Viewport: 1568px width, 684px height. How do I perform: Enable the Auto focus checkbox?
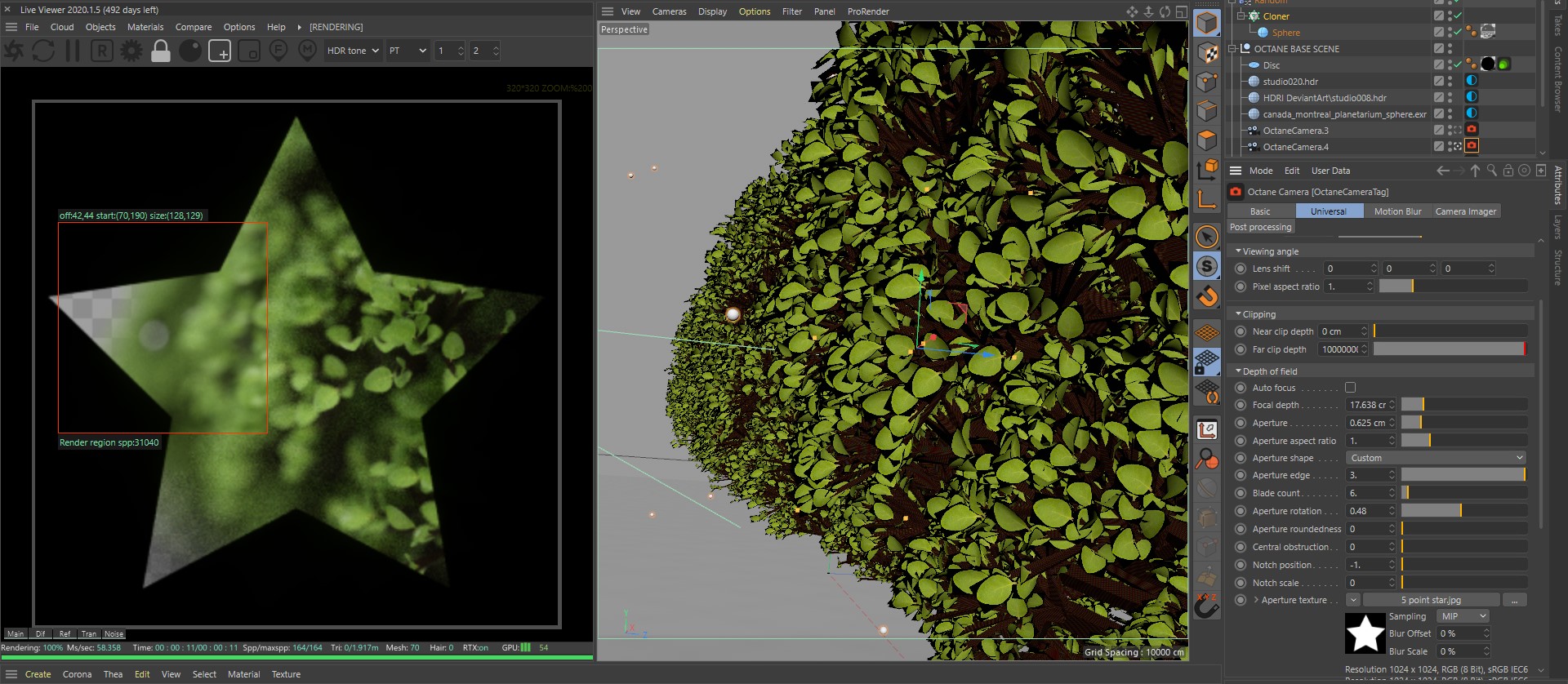tap(1350, 388)
